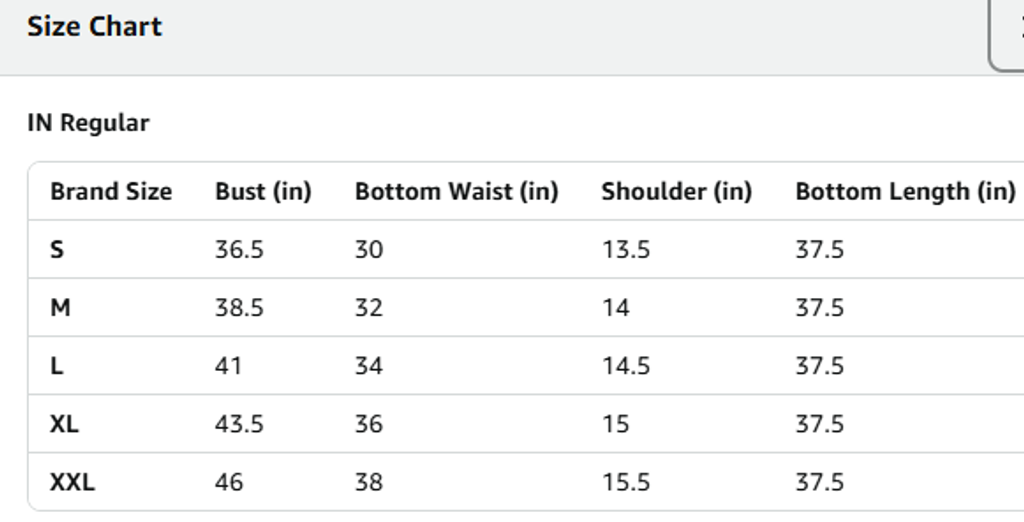
Task: Select the L size row label
Action: coord(56,366)
